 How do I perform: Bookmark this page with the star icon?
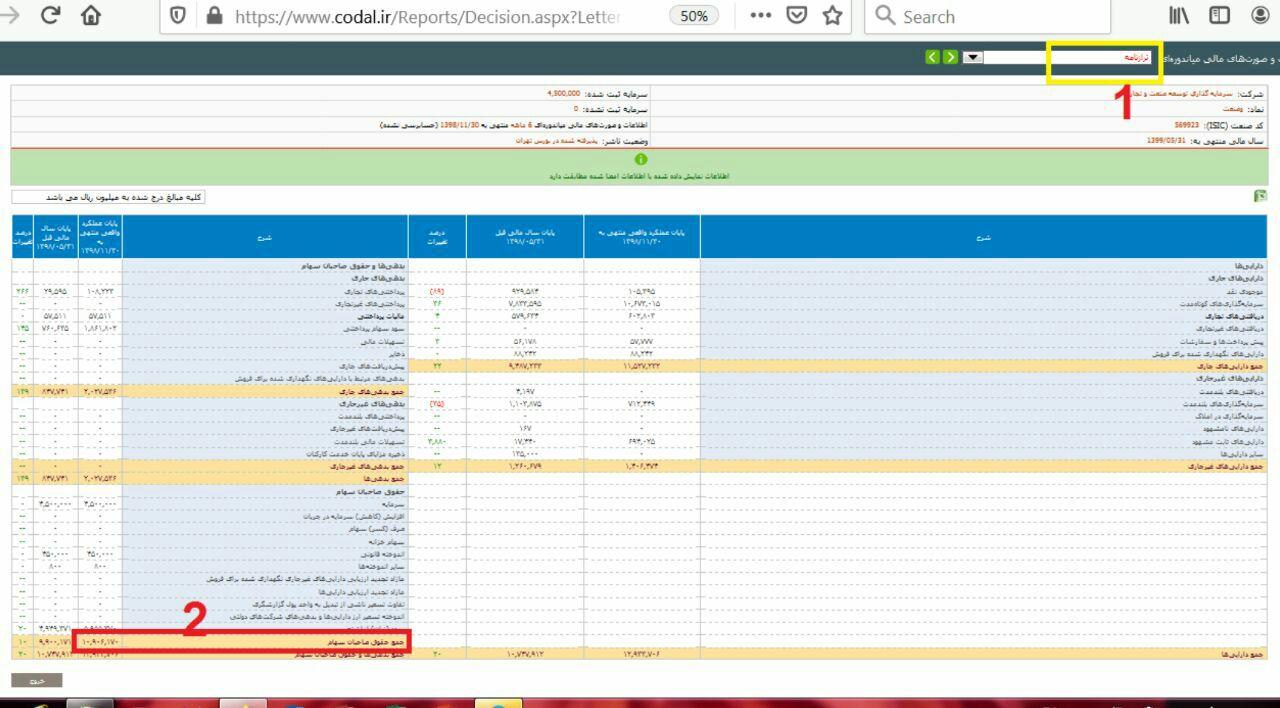click(x=832, y=16)
